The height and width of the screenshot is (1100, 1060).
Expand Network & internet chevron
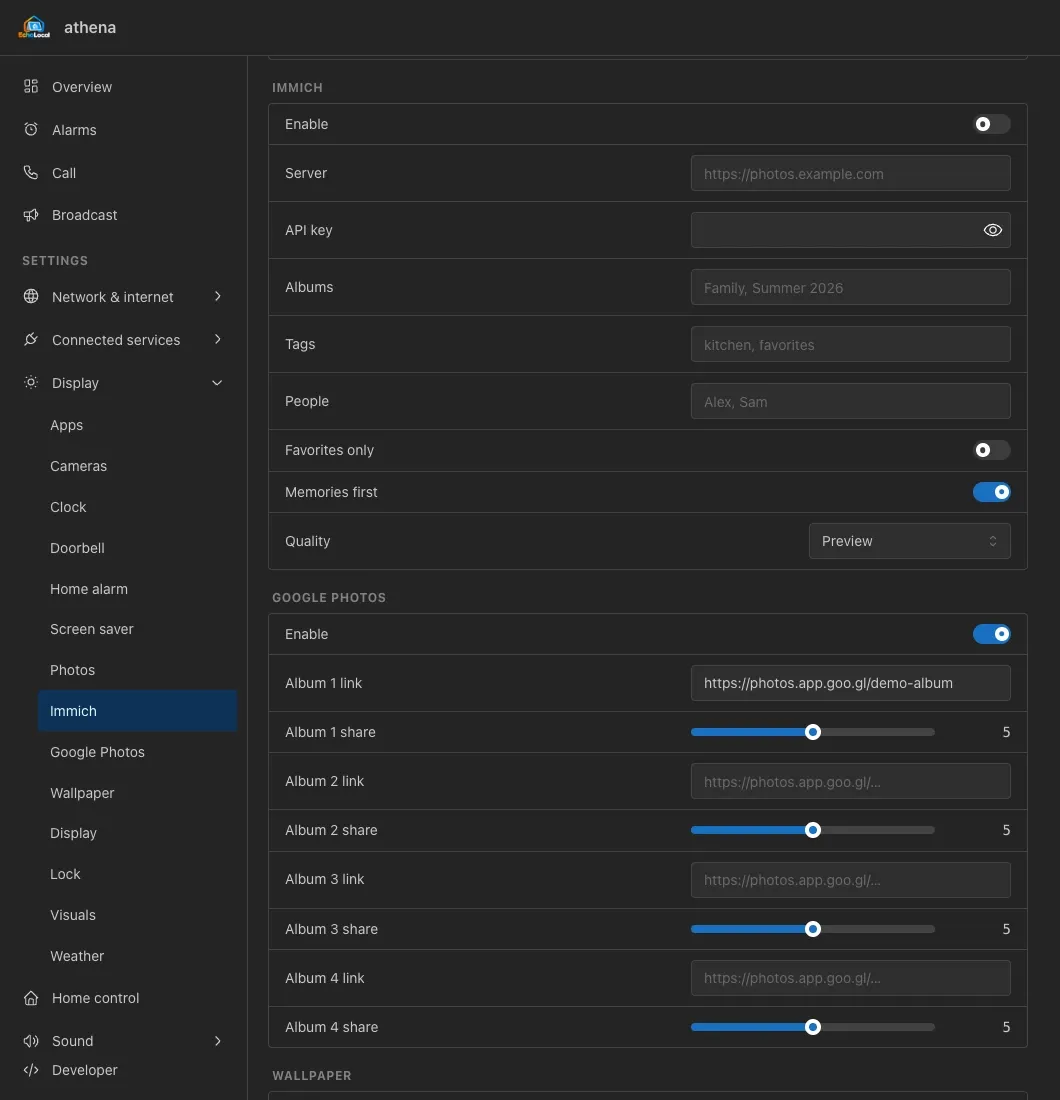click(217, 296)
